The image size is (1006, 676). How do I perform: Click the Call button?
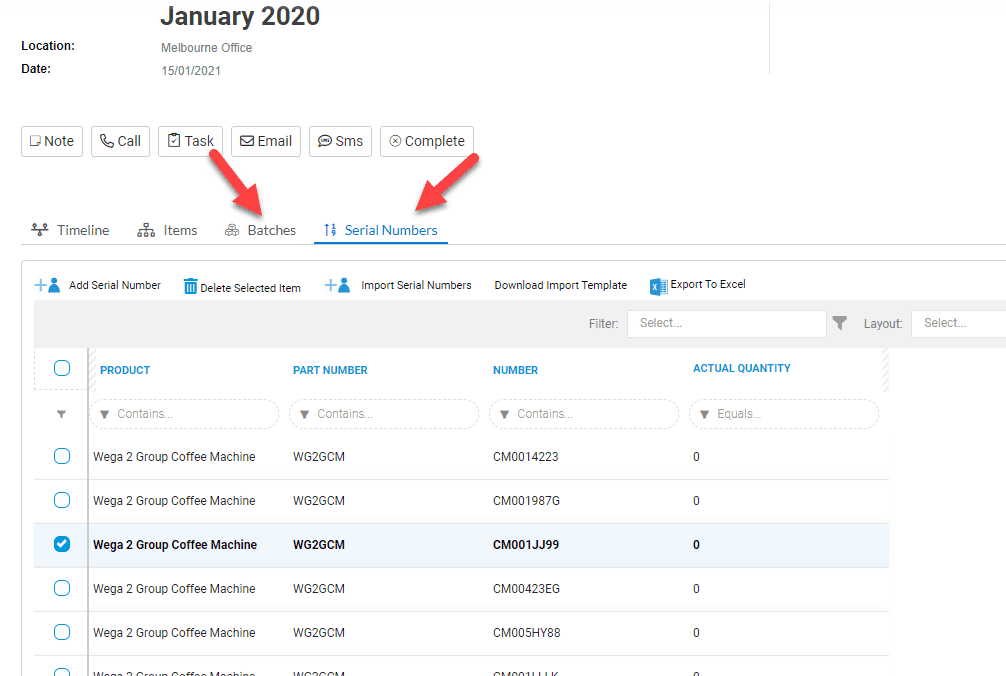(120, 141)
